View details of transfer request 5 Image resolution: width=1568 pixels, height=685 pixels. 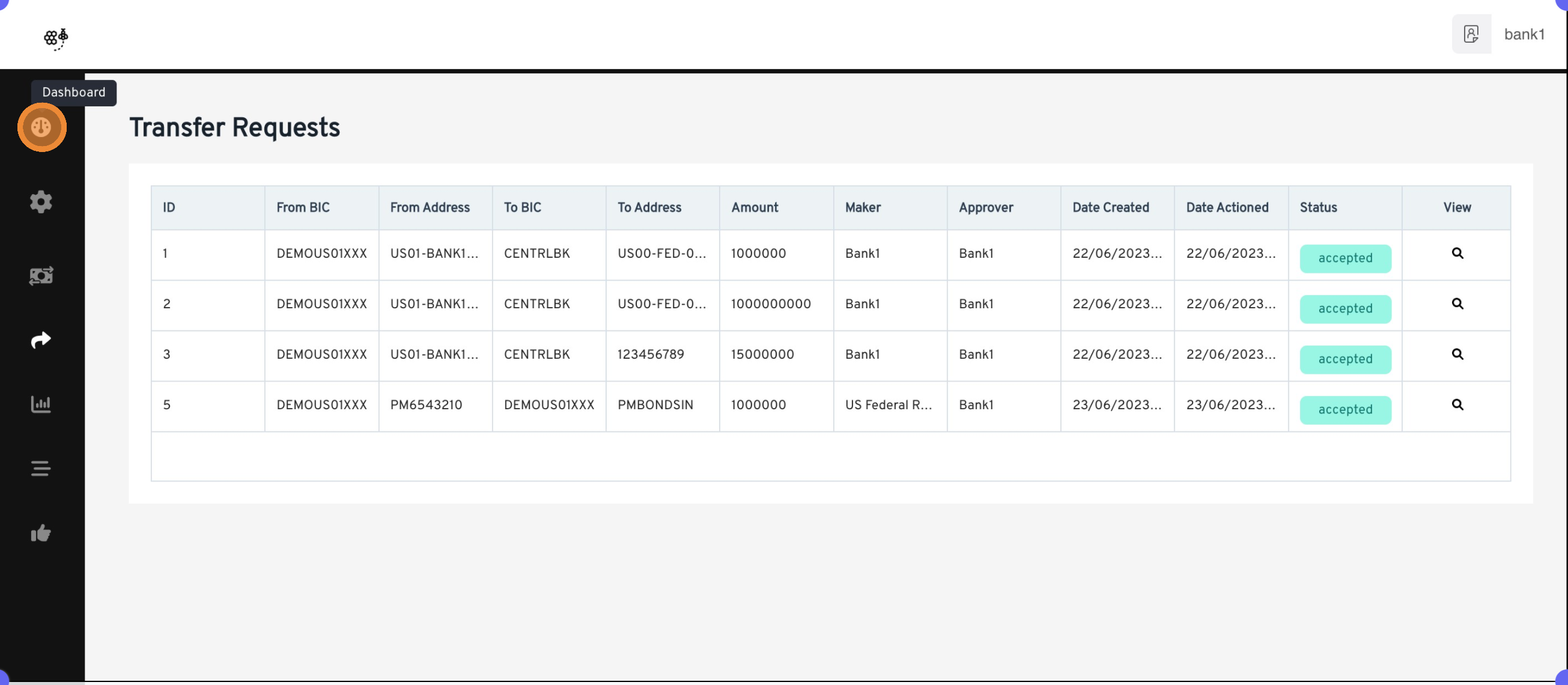point(1457,405)
